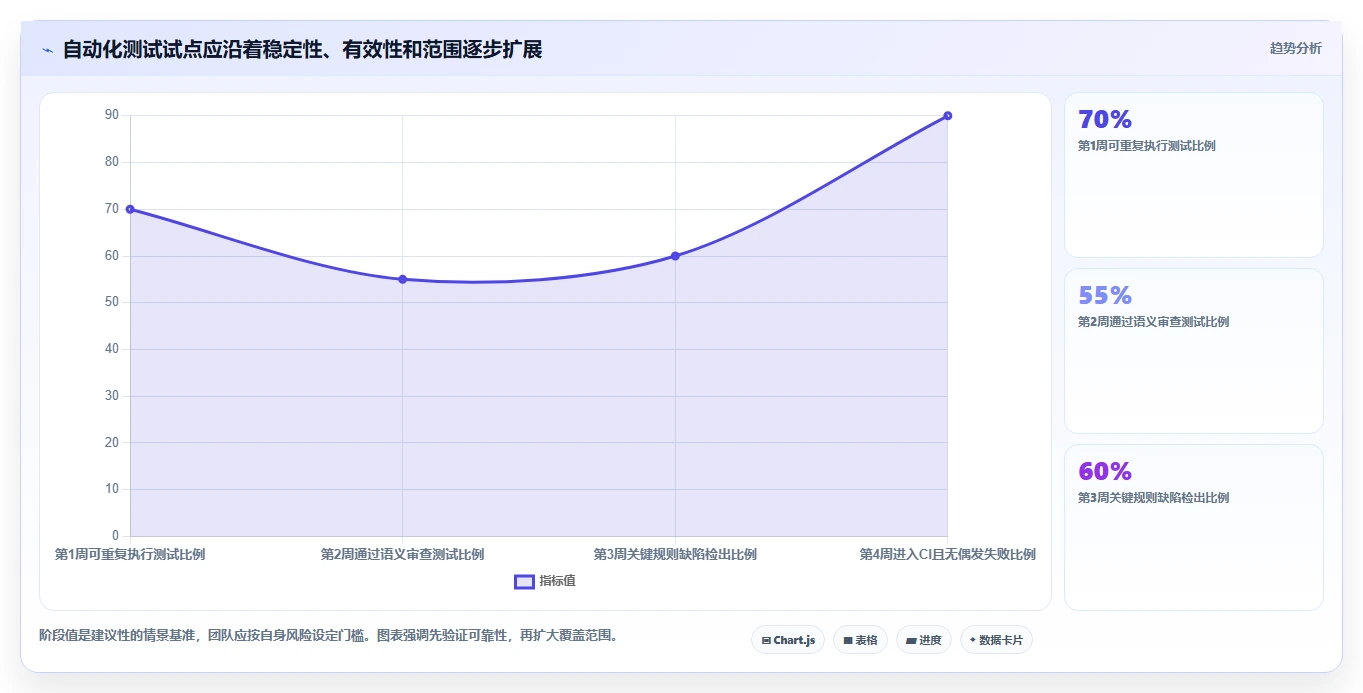Open the 70% data card

(x=1194, y=175)
